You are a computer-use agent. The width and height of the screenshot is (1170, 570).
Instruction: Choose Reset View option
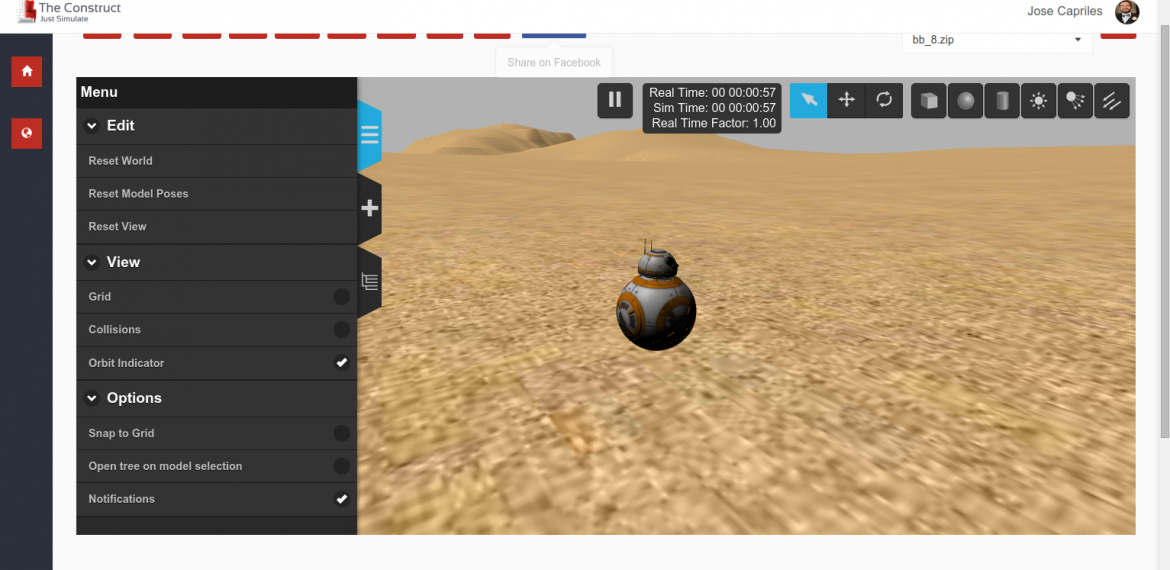216,226
